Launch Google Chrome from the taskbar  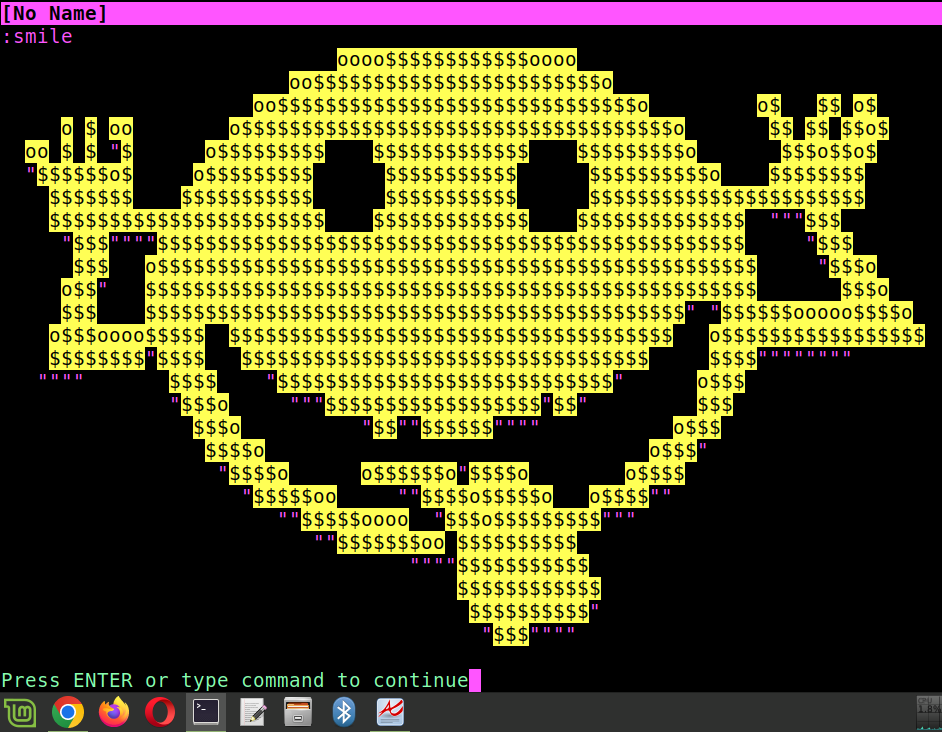click(68, 712)
